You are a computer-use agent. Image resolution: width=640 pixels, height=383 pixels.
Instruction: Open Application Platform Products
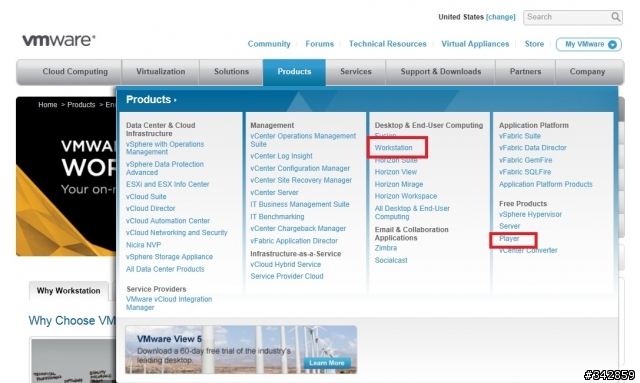coord(546,184)
